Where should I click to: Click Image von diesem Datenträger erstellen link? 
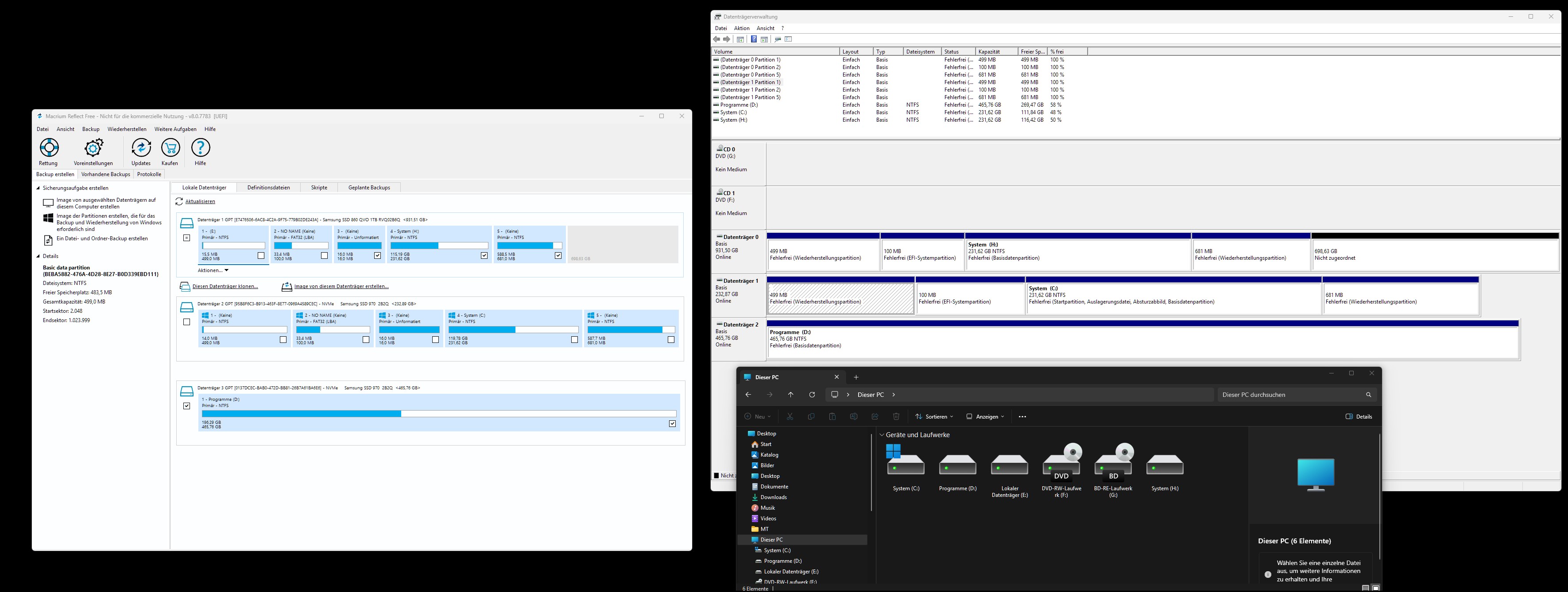coord(341,287)
